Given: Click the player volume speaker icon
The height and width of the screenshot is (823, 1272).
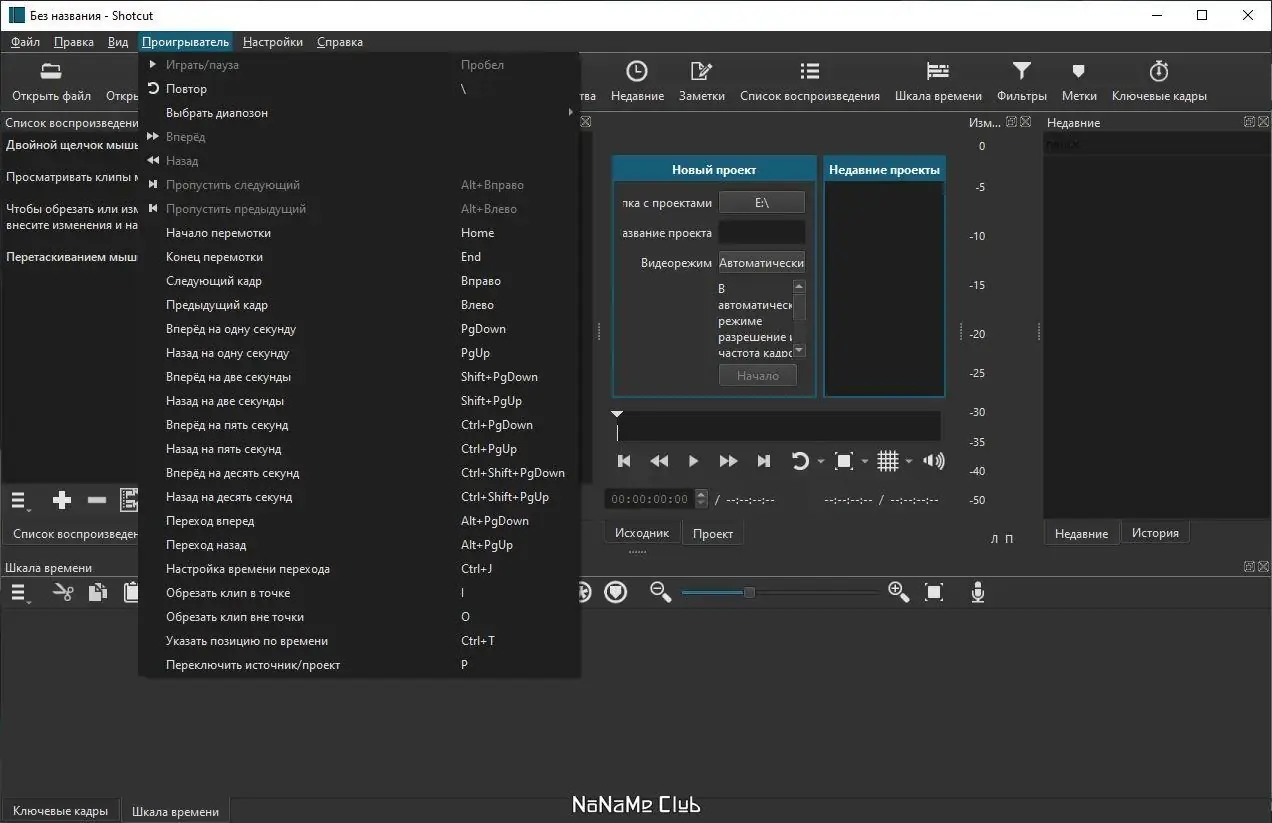Looking at the screenshot, I should click(934, 461).
